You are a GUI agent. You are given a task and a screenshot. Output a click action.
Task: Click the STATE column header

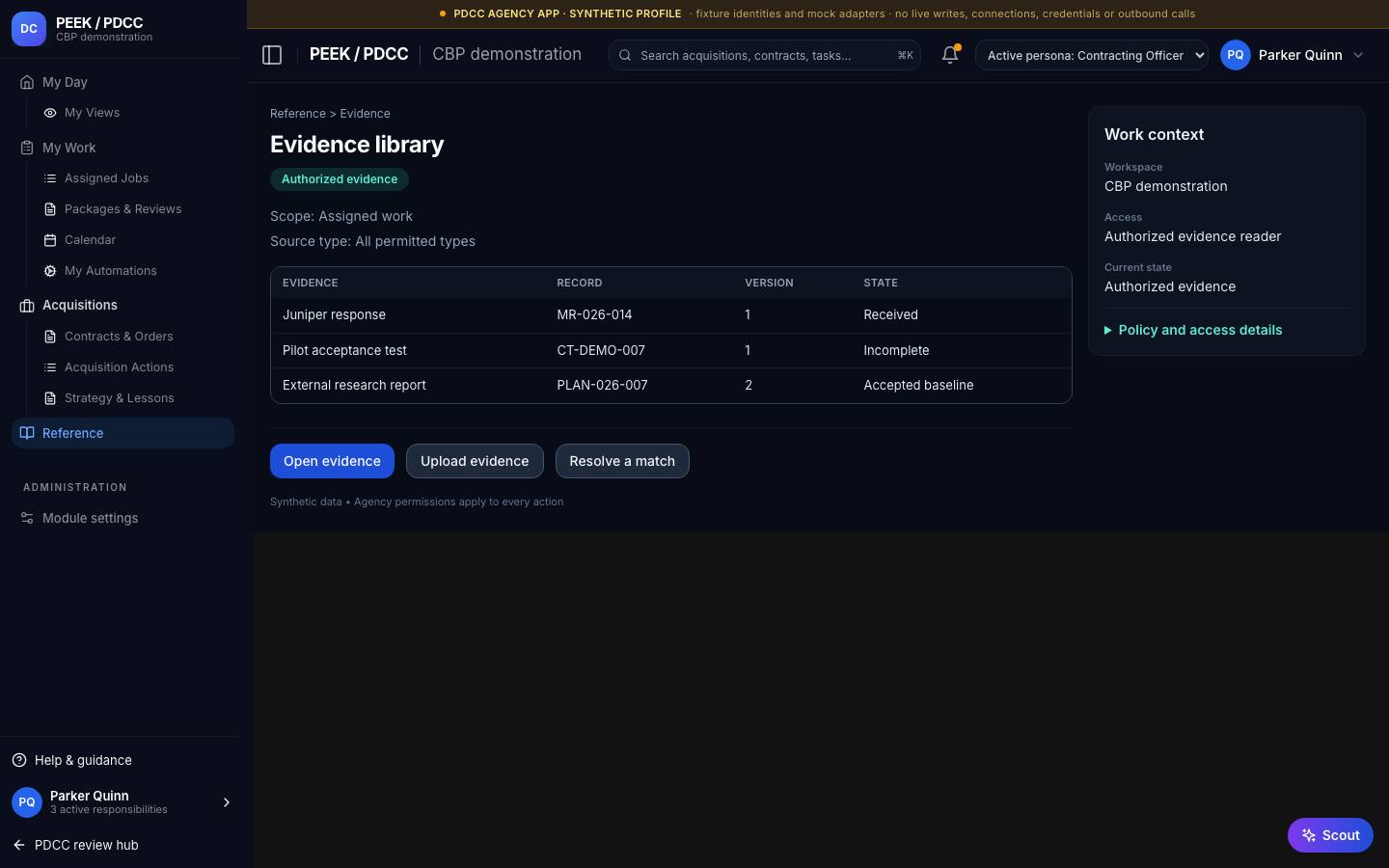coord(881,283)
